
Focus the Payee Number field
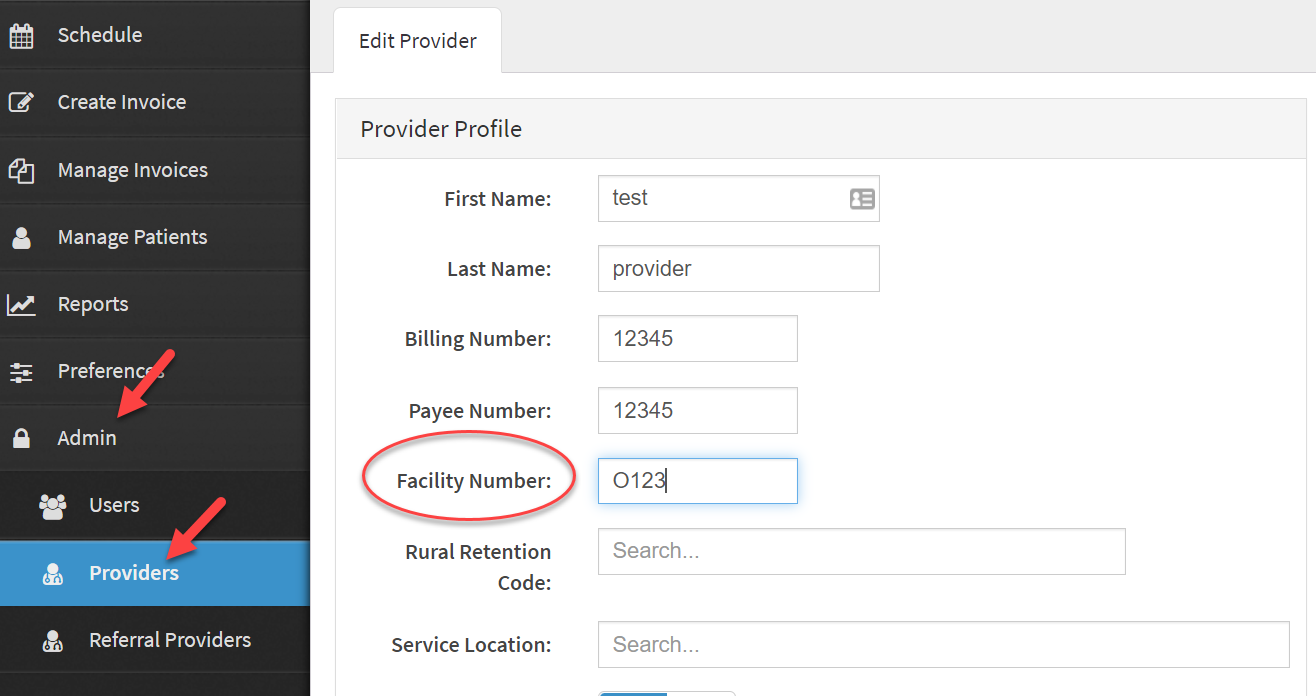697,410
